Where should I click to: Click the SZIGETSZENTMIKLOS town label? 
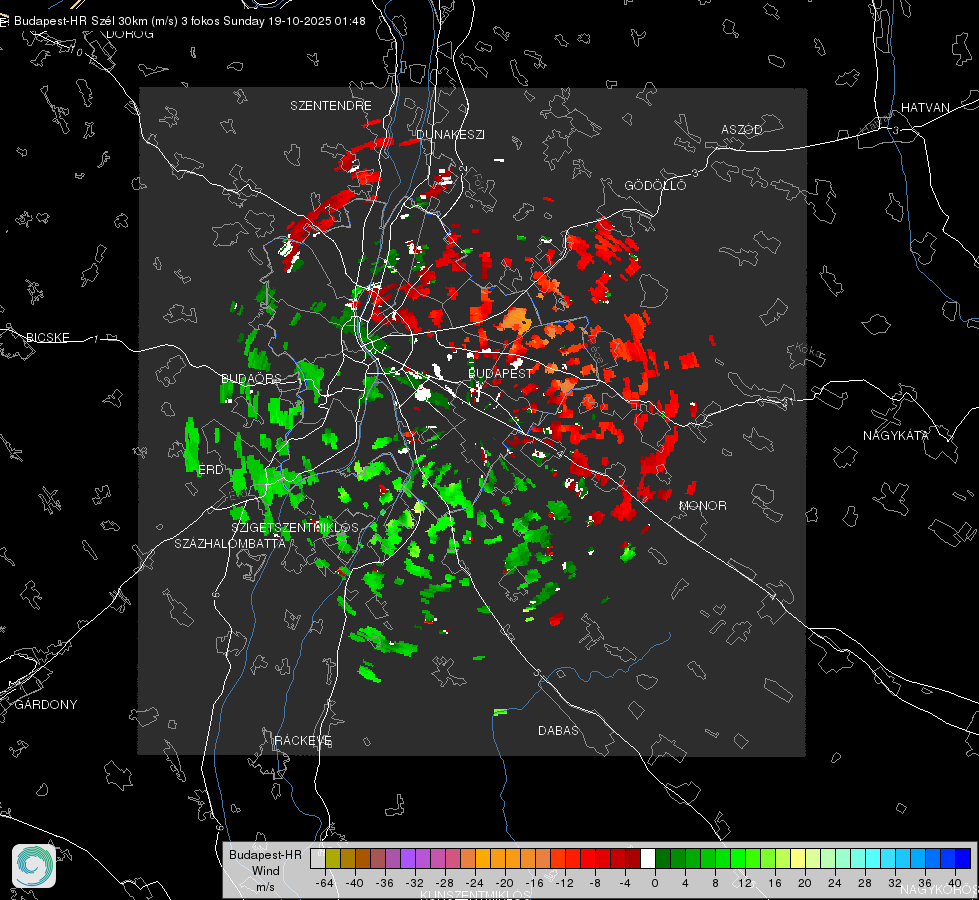pyautogui.click(x=294, y=527)
